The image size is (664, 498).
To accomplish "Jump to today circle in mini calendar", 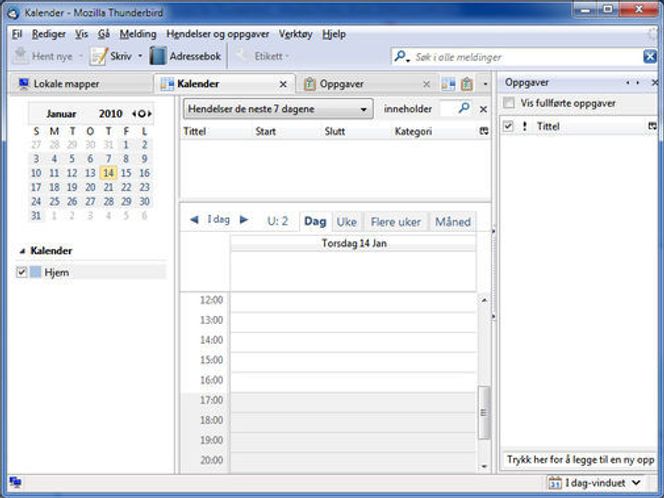I will point(142,113).
